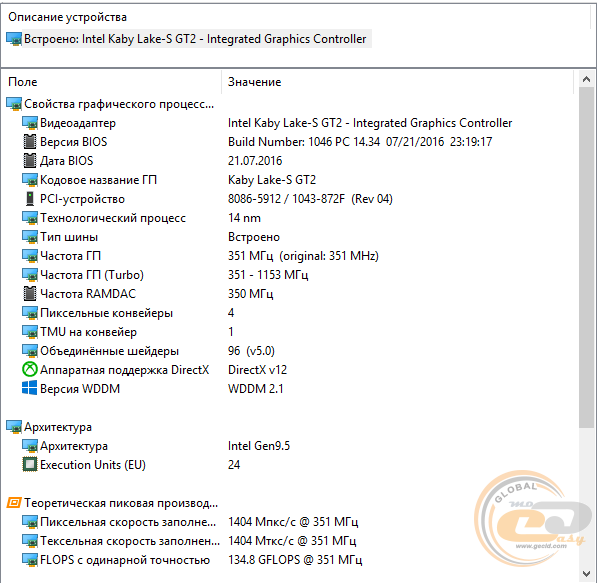Click the Видеоадаптер row icon
Viewport: 597px width, 583px height.
point(30,123)
